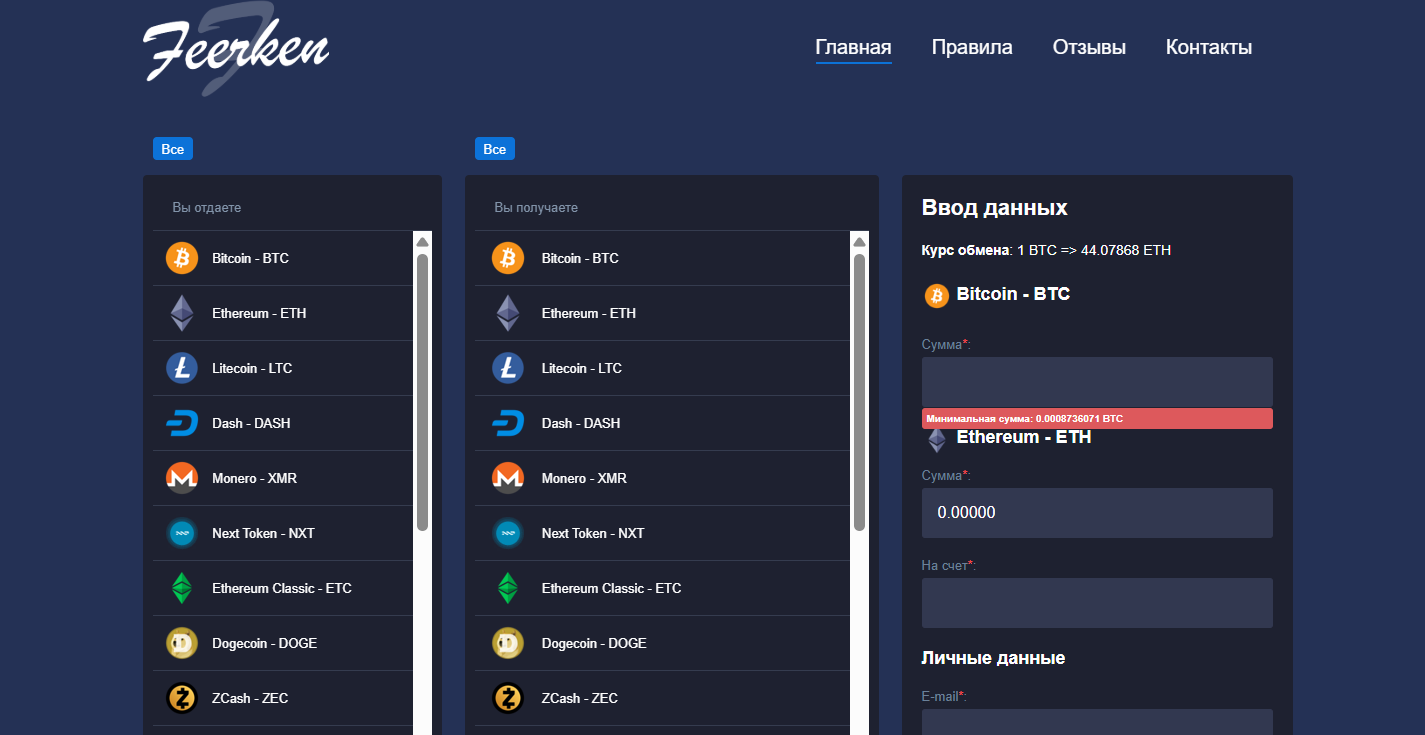Click the Ethereum Classic icon in the receive list
The width and height of the screenshot is (1425, 735).
[508, 588]
